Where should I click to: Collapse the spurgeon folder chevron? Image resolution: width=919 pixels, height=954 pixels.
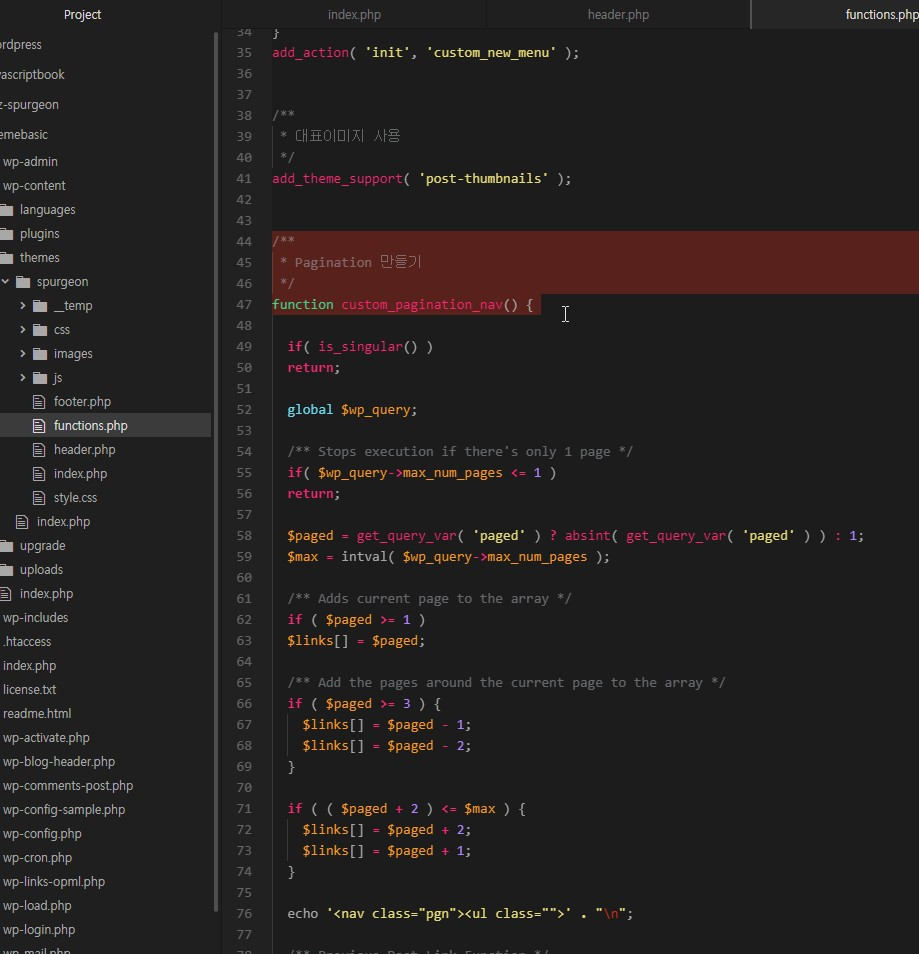point(5,282)
